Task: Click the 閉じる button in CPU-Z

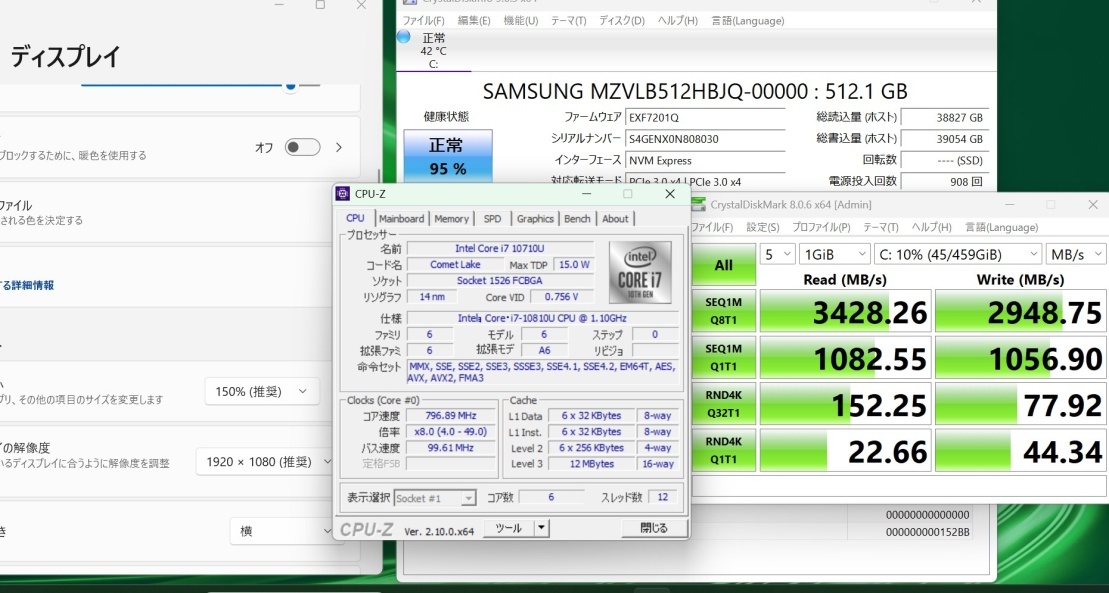Action: coord(654,528)
